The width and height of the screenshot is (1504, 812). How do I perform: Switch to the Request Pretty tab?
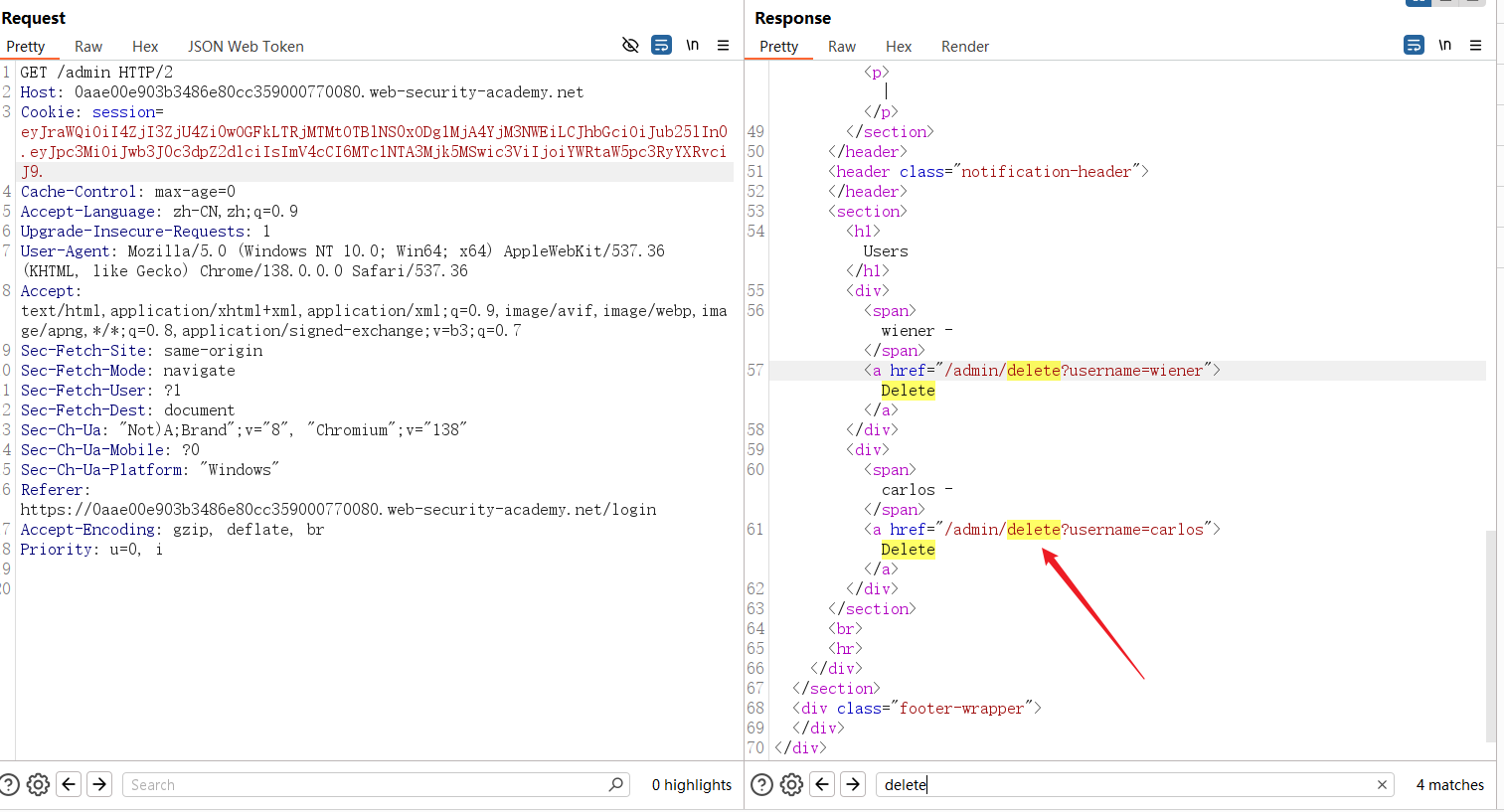[26, 47]
